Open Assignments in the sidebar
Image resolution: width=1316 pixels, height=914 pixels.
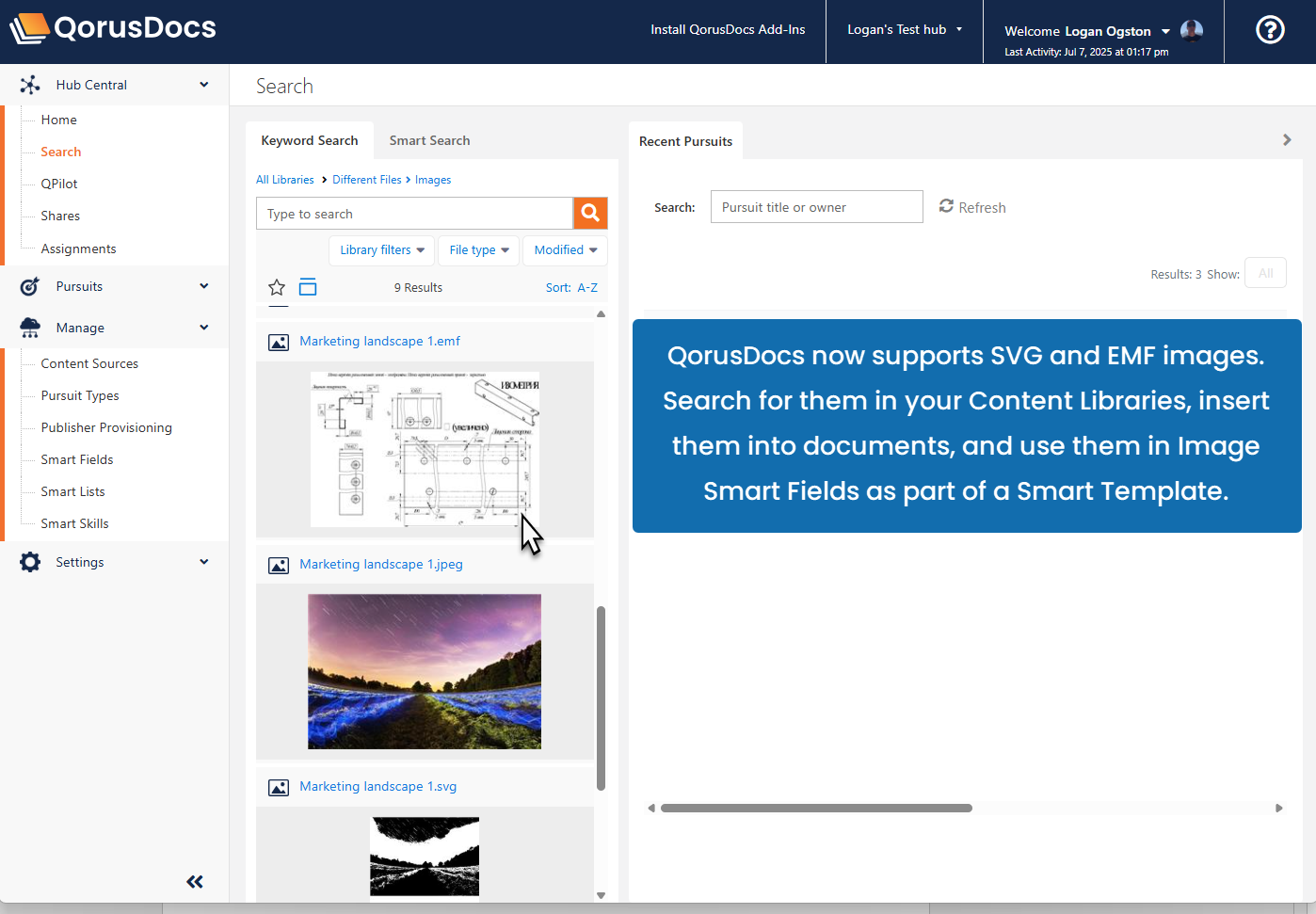[79, 249]
